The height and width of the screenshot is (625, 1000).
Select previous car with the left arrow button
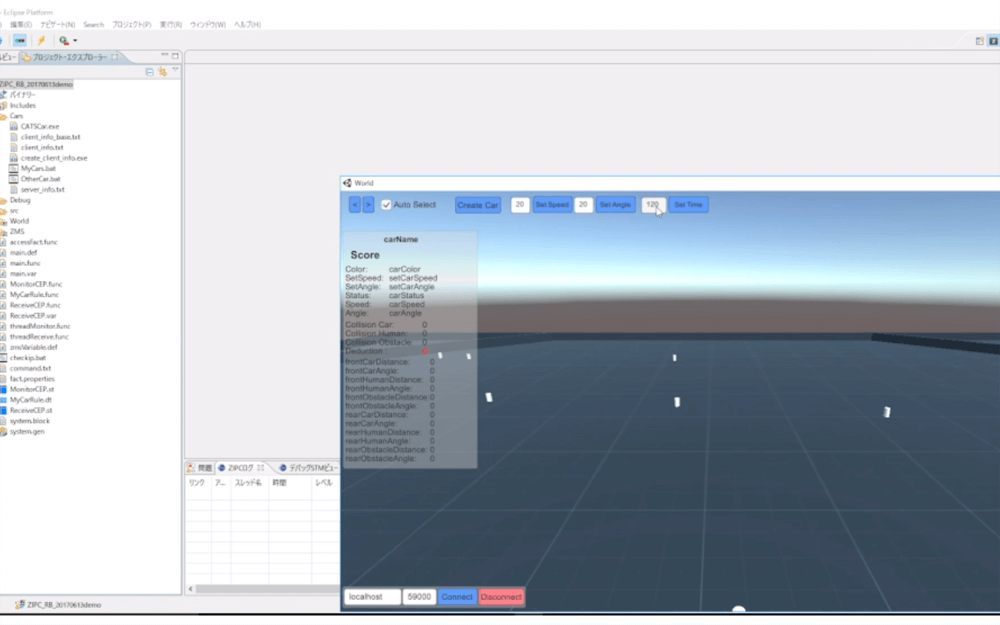[x=354, y=205]
